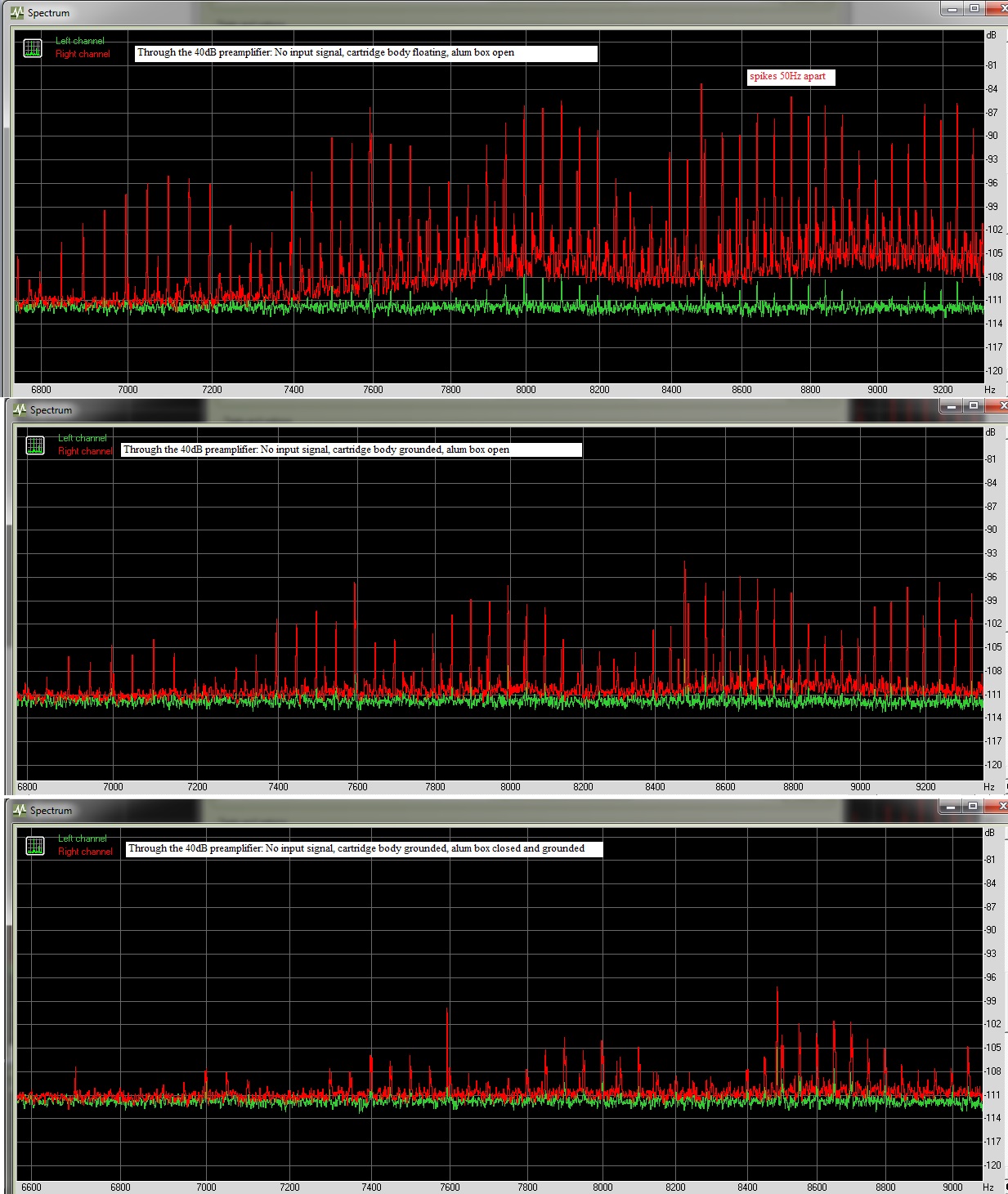This screenshot has width=1008, height=1194.
Task: Maximize the top Spectrum window
Action: (974, 8)
